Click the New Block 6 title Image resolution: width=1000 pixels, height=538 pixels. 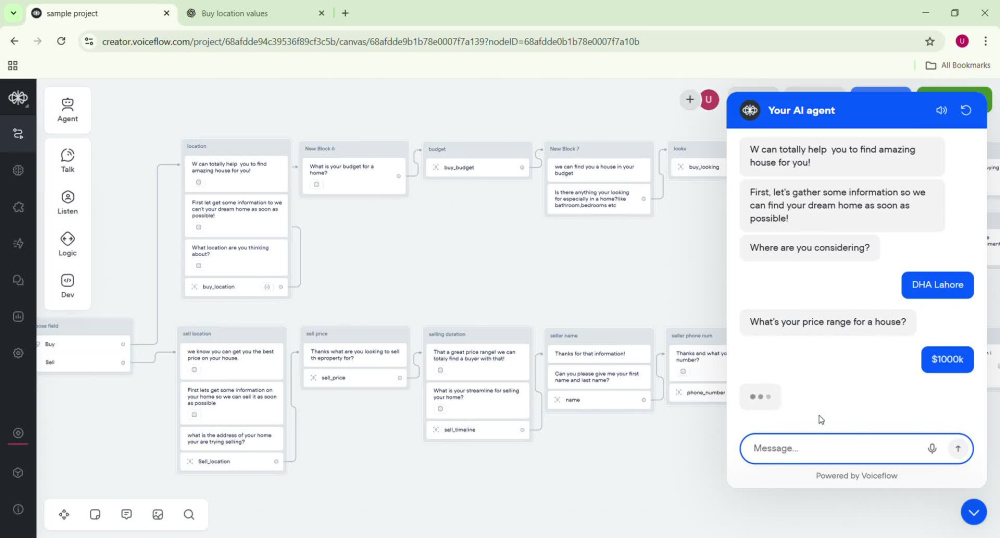click(320, 149)
